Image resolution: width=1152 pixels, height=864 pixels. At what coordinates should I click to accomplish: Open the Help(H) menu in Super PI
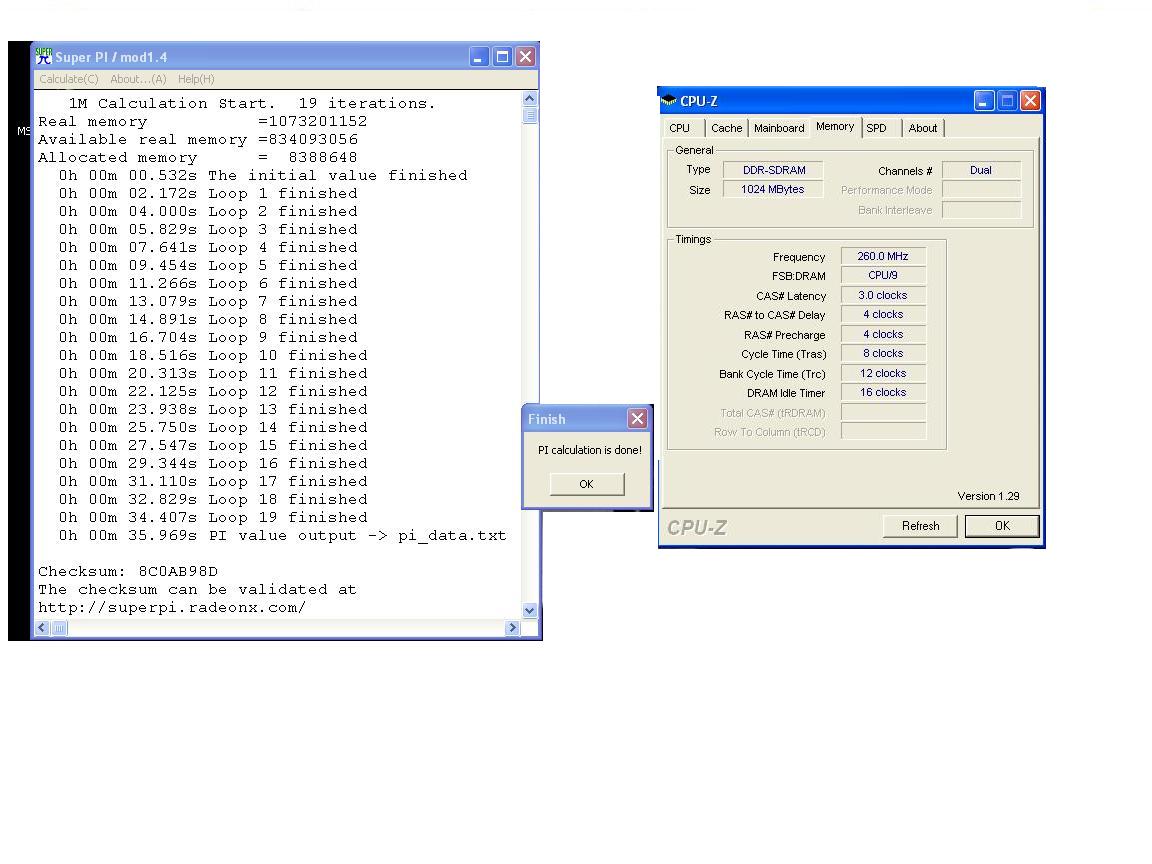[196, 79]
